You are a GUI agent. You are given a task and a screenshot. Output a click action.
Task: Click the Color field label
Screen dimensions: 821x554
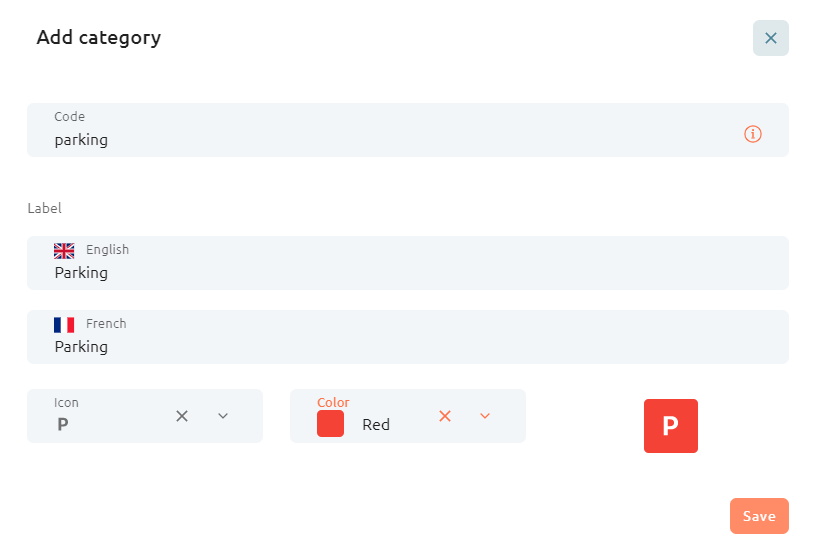click(x=333, y=402)
